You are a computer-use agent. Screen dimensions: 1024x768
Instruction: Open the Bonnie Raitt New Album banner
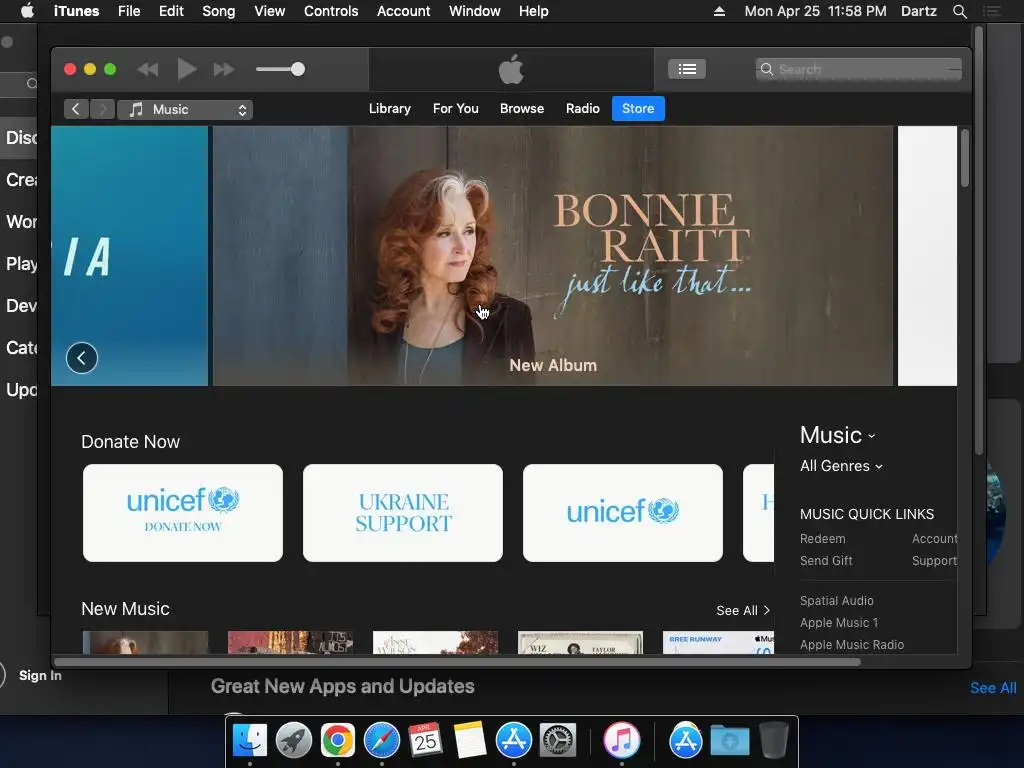click(x=552, y=255)
